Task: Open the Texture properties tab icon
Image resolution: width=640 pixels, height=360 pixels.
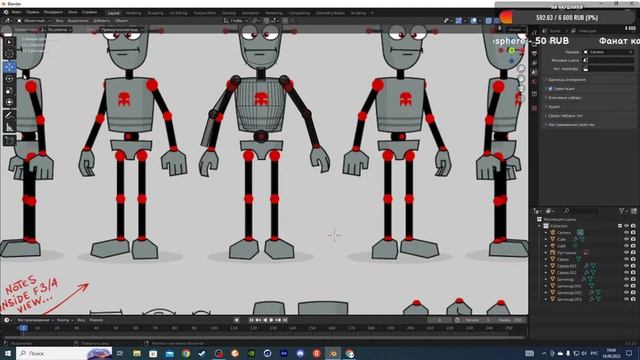Action: (x=535, y=108)
